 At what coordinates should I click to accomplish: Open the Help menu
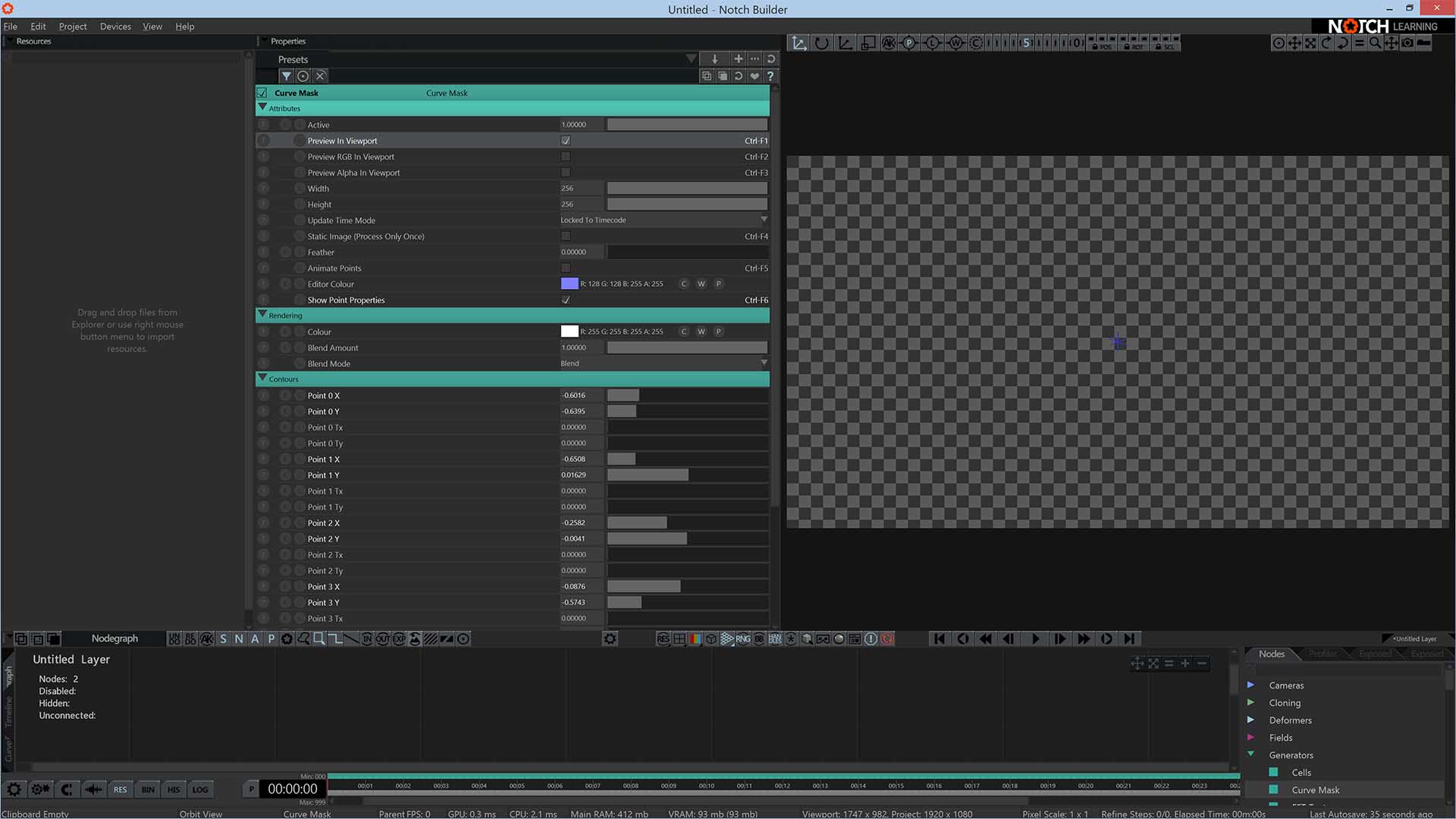(x=185, y=26)
